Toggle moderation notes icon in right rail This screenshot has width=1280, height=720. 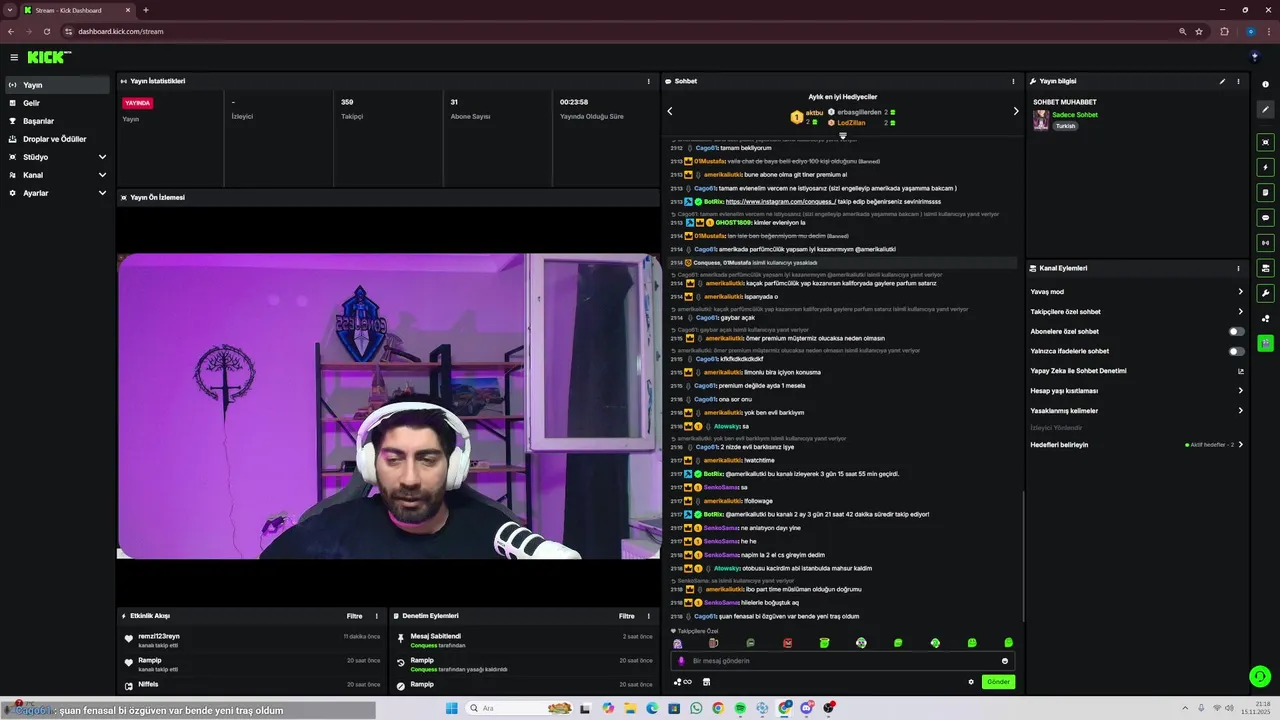(1265, 192)
